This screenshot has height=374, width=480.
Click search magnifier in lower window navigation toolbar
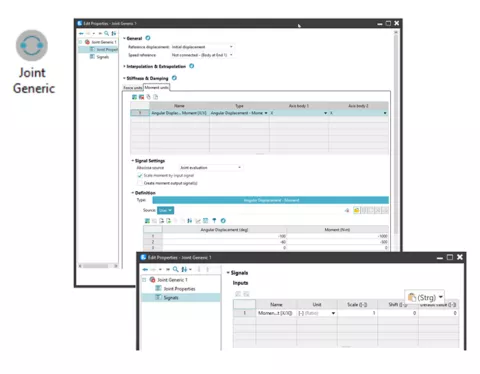click(176, 269)
